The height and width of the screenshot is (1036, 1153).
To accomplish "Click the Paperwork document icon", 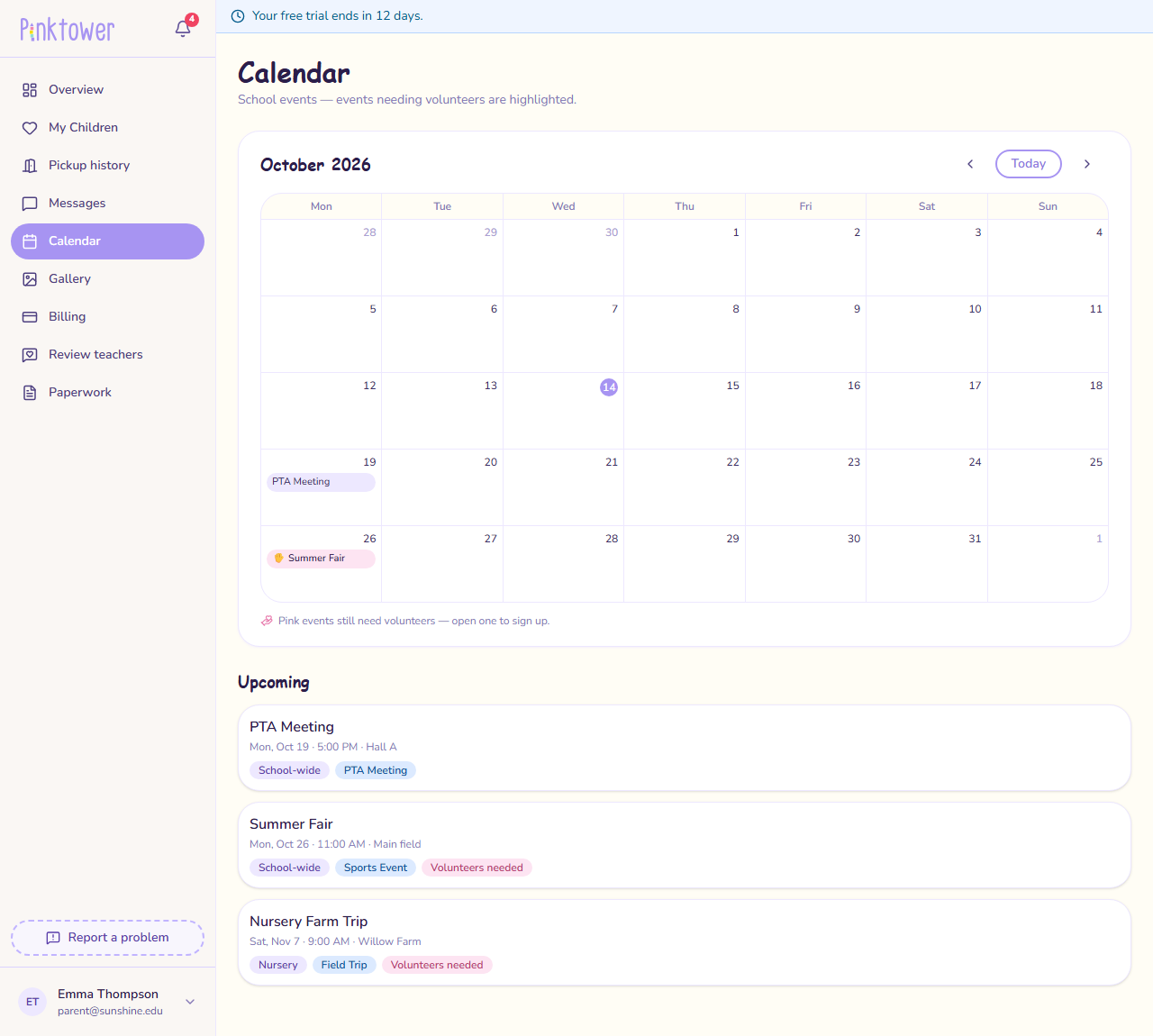I will [30, 393].
